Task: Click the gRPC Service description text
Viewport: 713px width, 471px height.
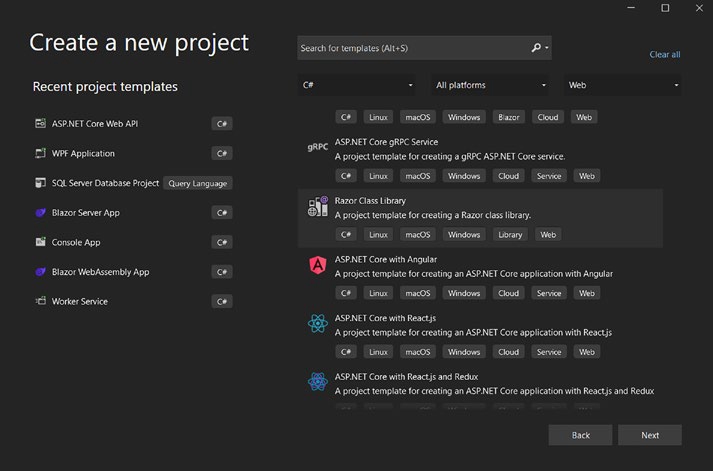Action: pos(450,156)
